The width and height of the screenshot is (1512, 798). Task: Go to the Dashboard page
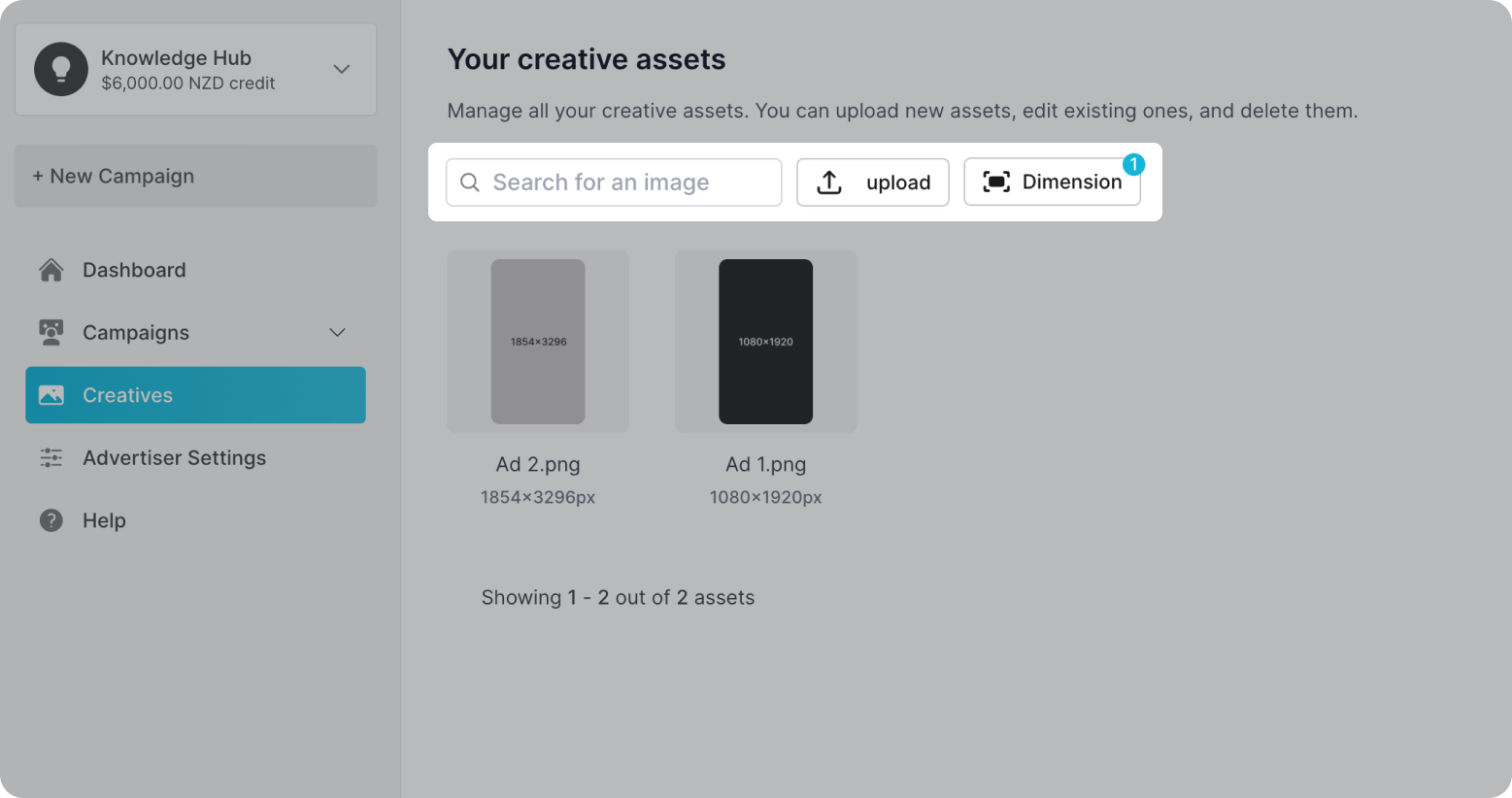(x=134, y=270)
